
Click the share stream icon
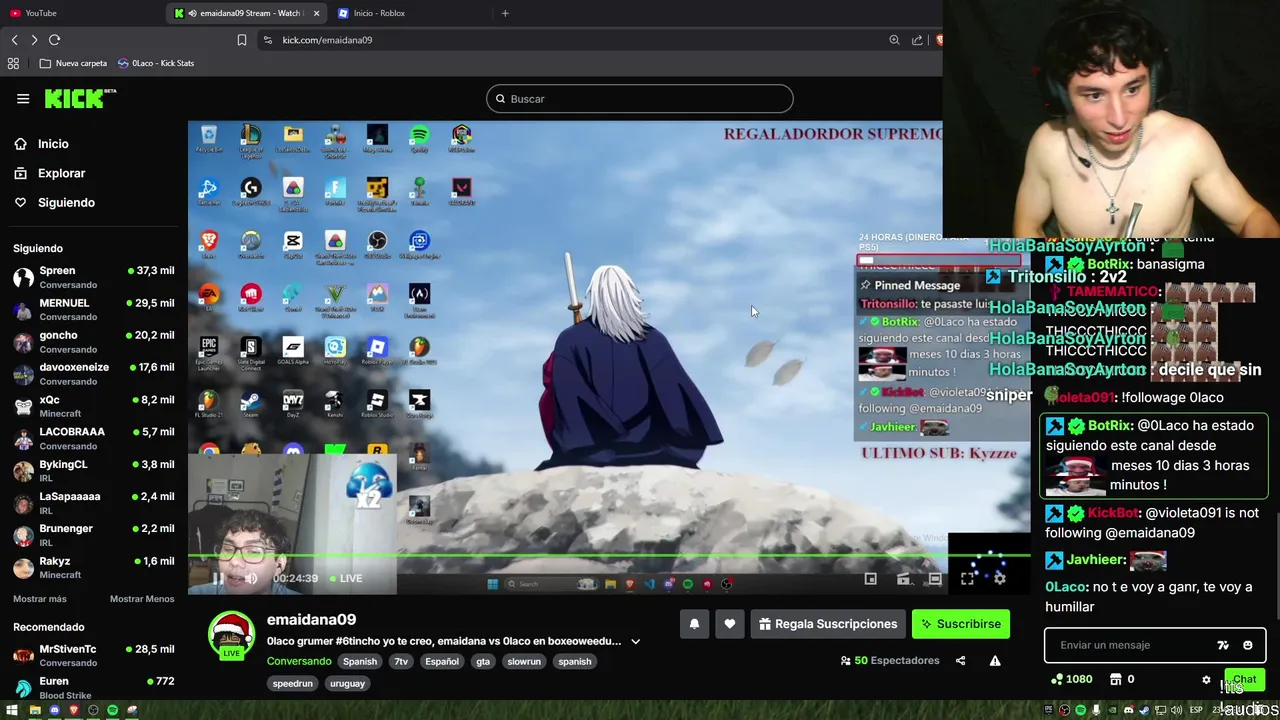960,661
